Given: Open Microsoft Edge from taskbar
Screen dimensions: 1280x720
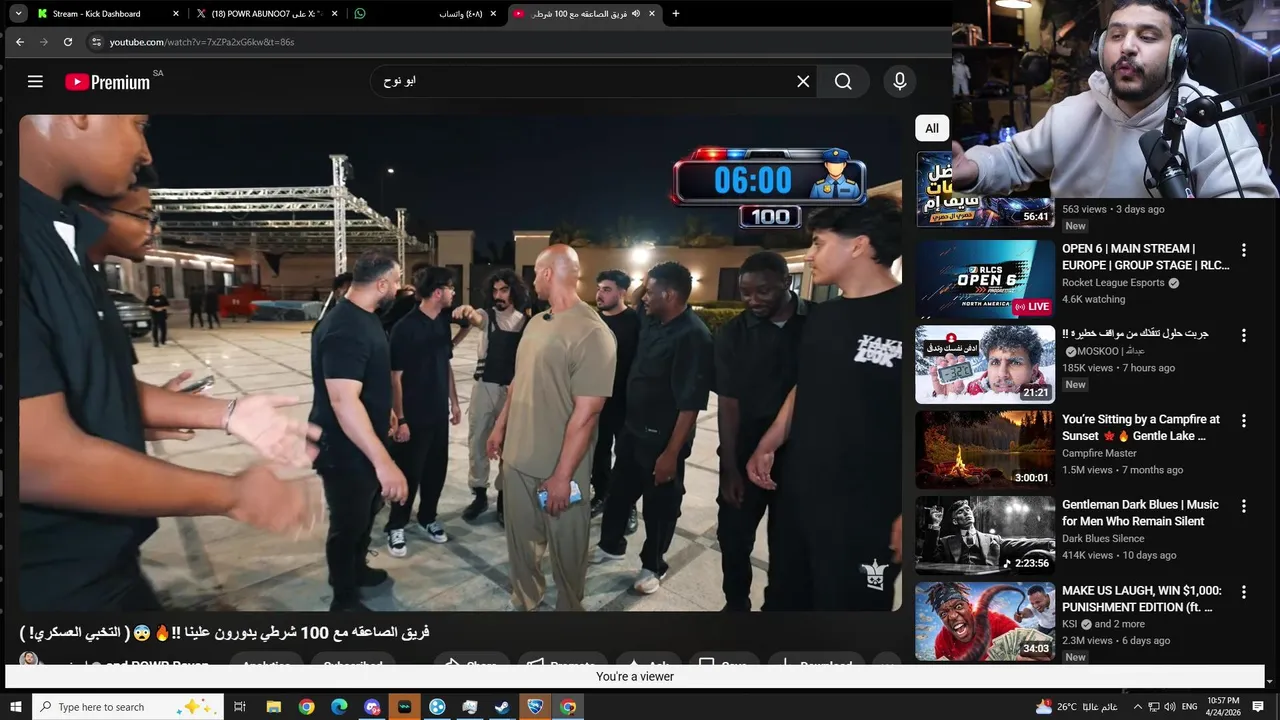Looking at the screenshot, I should (339, 707).
